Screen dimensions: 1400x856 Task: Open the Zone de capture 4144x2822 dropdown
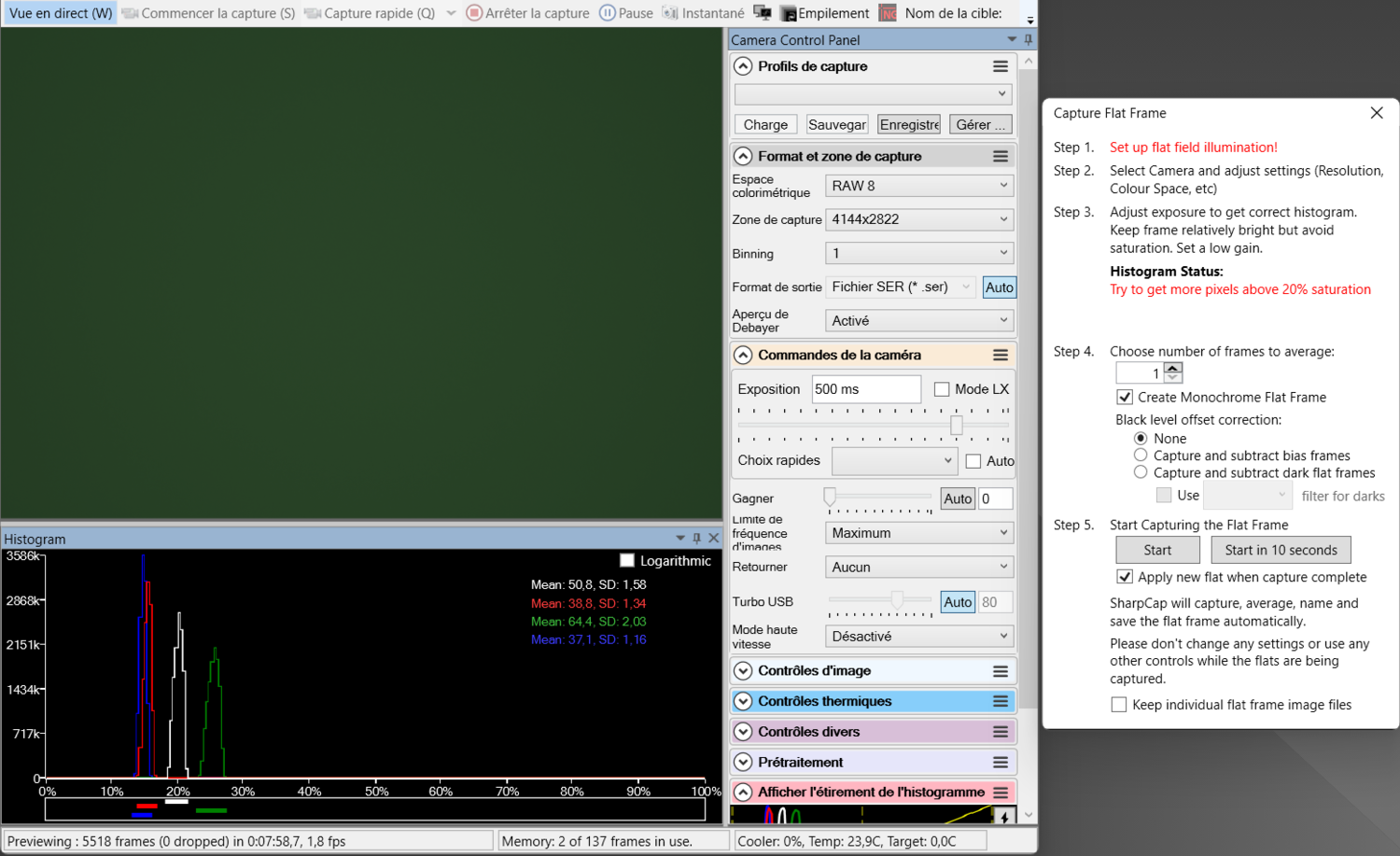pyautogui.click(x=919, y=219)
